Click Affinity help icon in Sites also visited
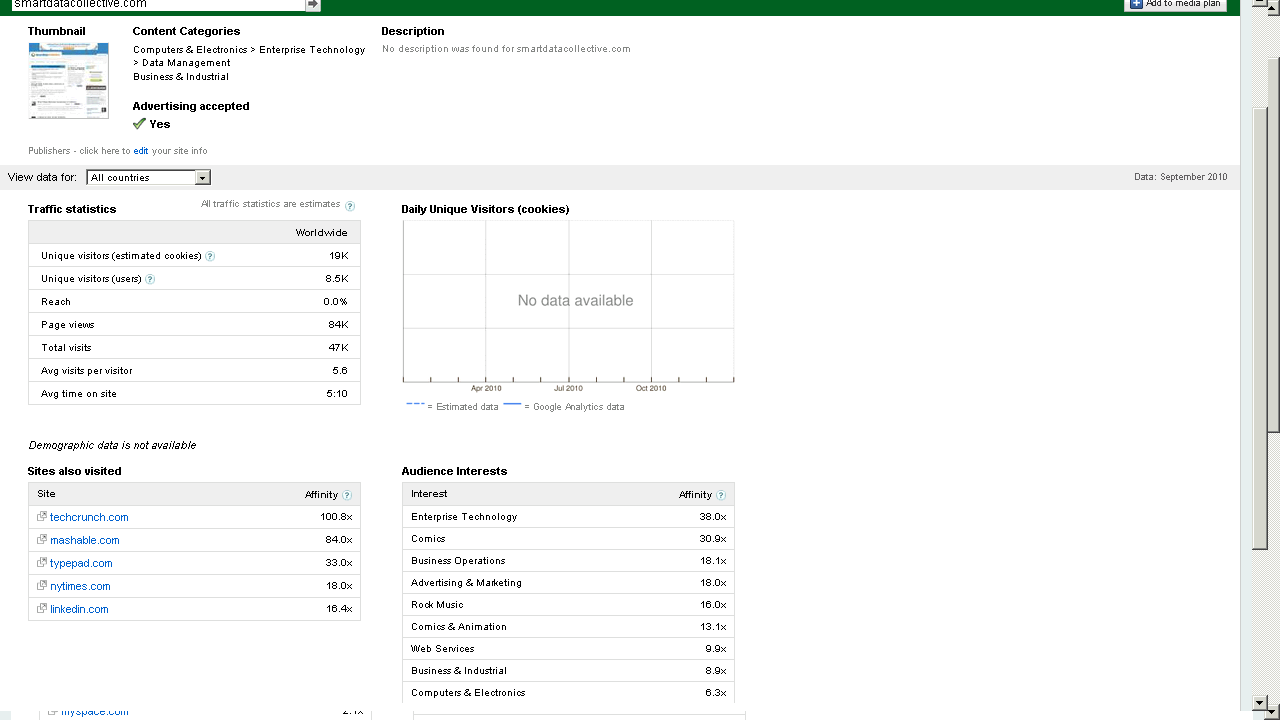This screenshot has width=1280, height=720. click(x=347, y=495)
